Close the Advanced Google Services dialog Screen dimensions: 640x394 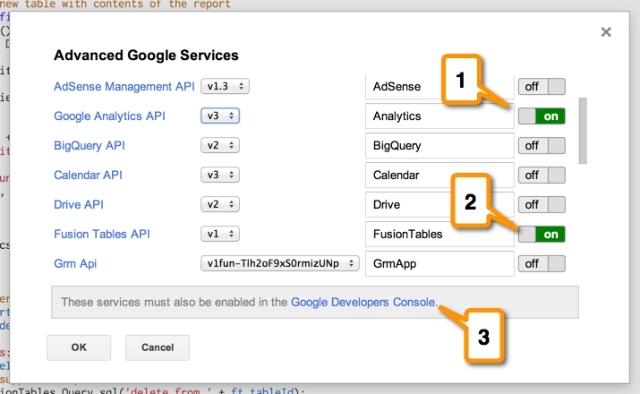[606, 32]
